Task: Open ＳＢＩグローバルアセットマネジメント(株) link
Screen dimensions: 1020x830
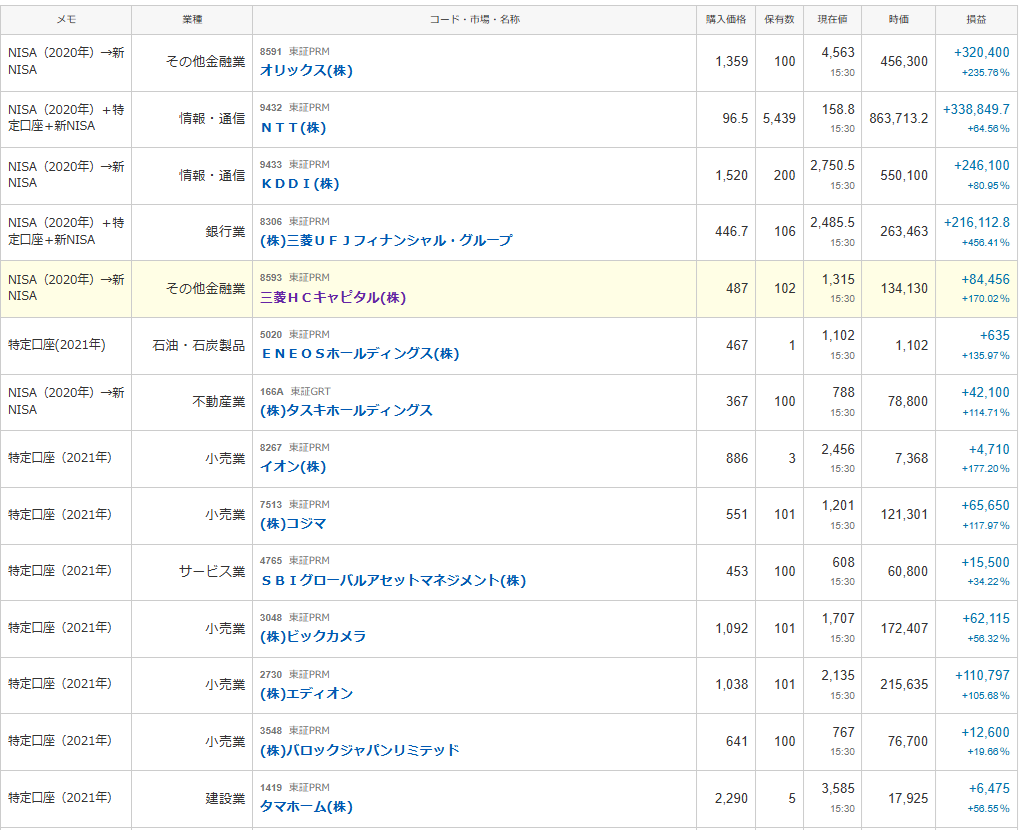Action: pyautogui.click(x=392, y=581)
